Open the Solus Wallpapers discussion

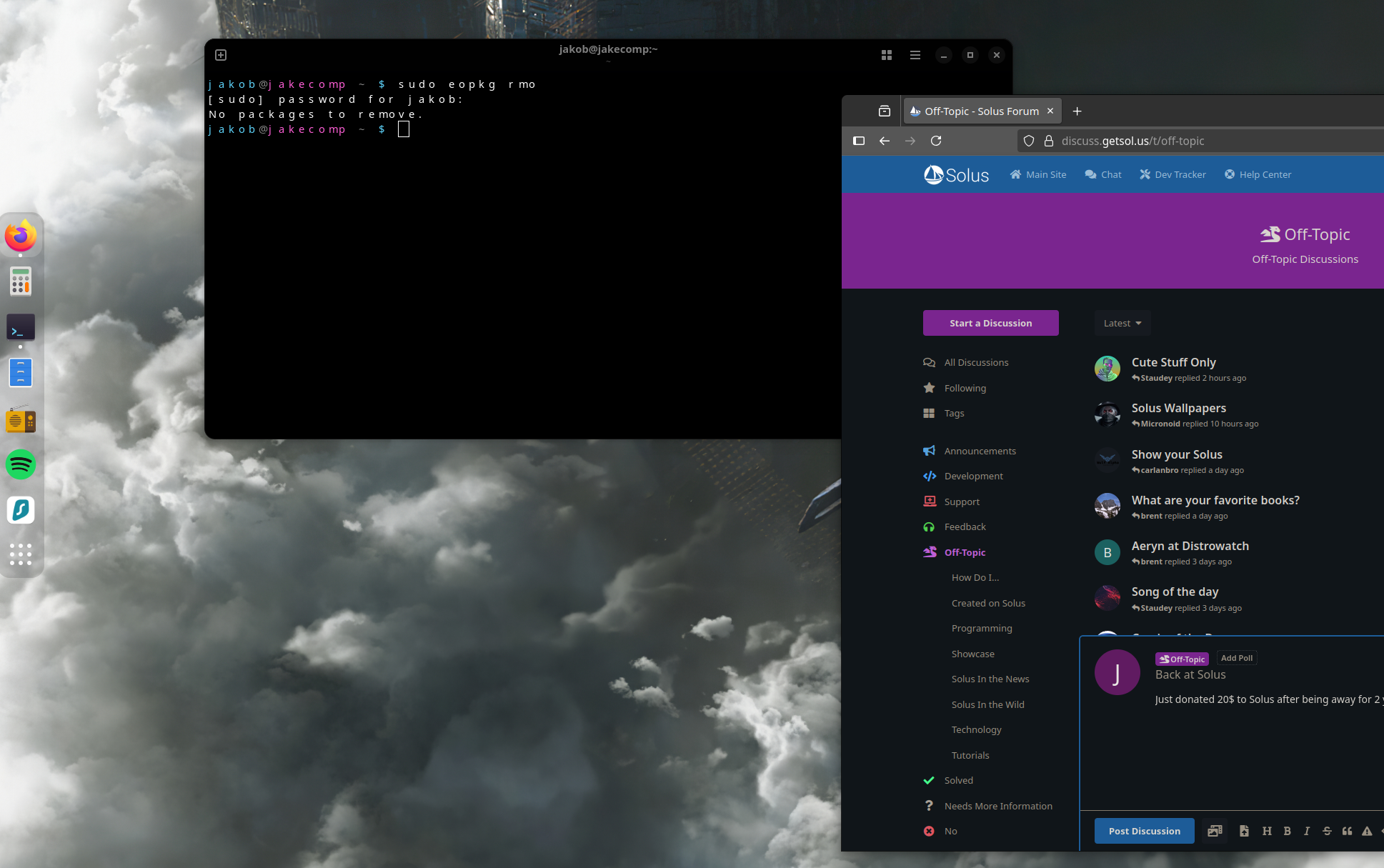point(1178,408)
